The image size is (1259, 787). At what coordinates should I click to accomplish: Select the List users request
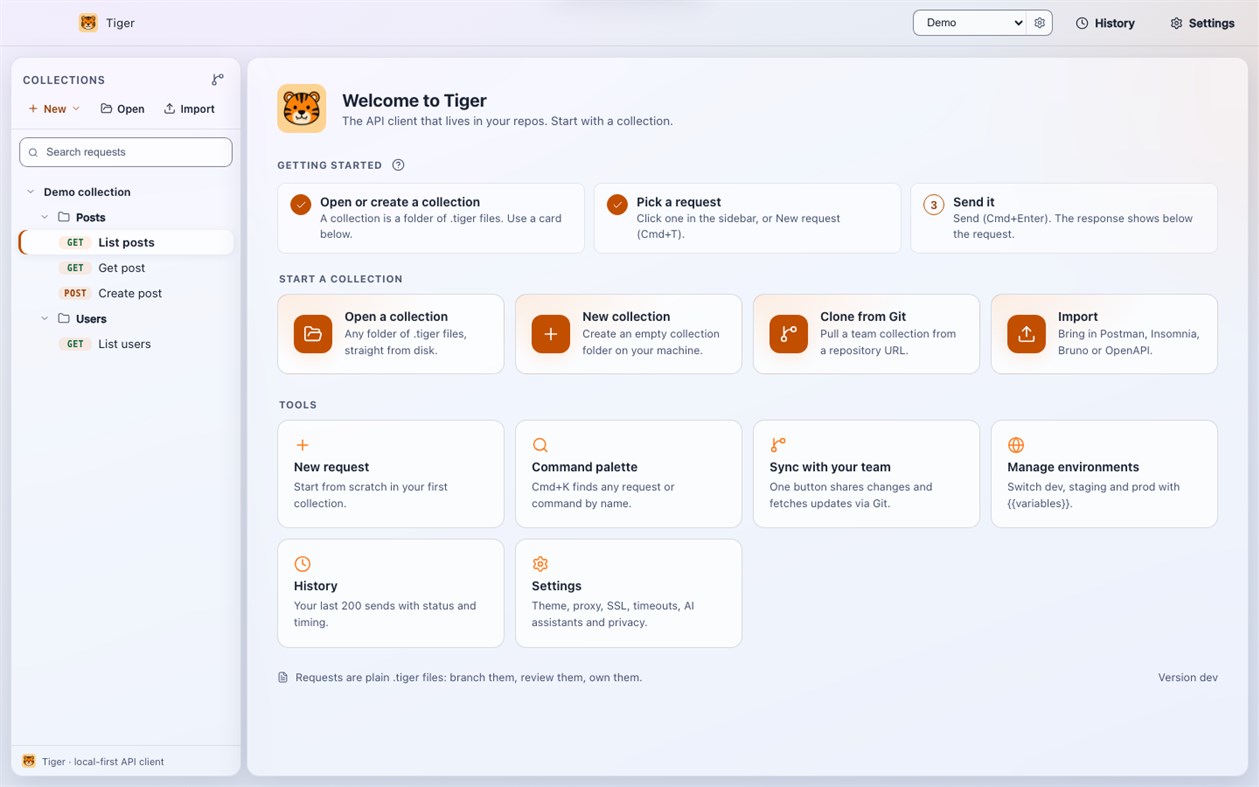126,344
